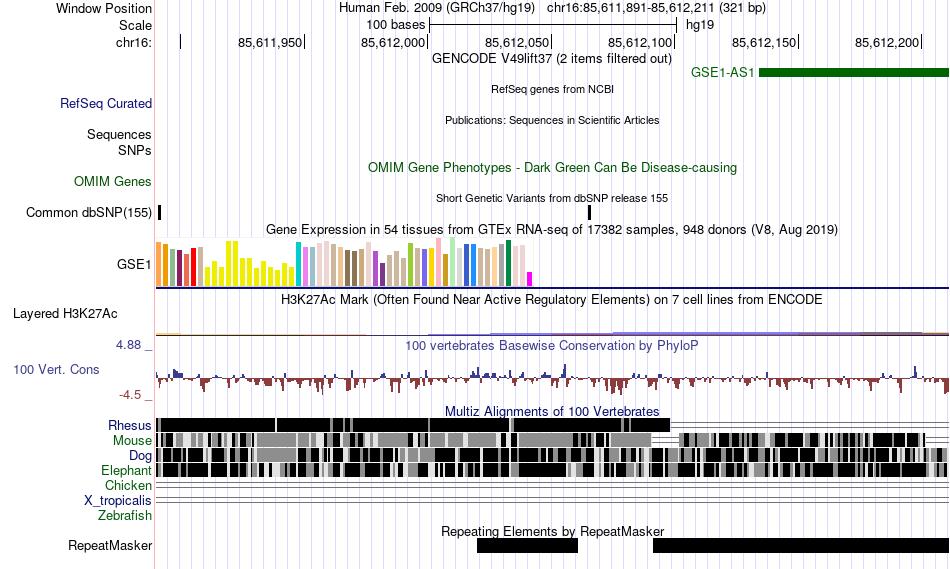Select the green GSE1-AS1 transcript bar
Image resolution: width=950 pixels, height=569 pixels.
(854, 73)
